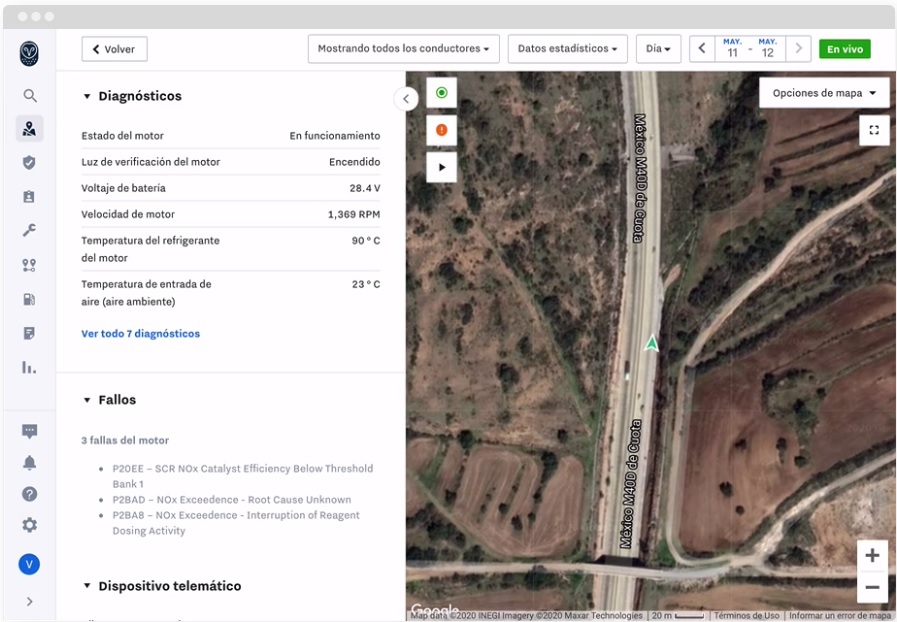Open the reports bar chart icon

(x=30, y=367)
